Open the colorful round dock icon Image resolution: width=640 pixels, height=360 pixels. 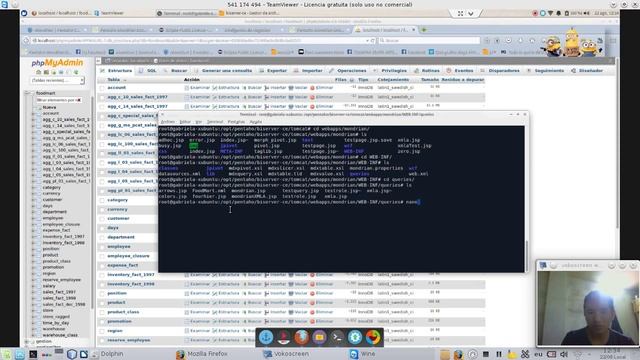click(373, 337)
